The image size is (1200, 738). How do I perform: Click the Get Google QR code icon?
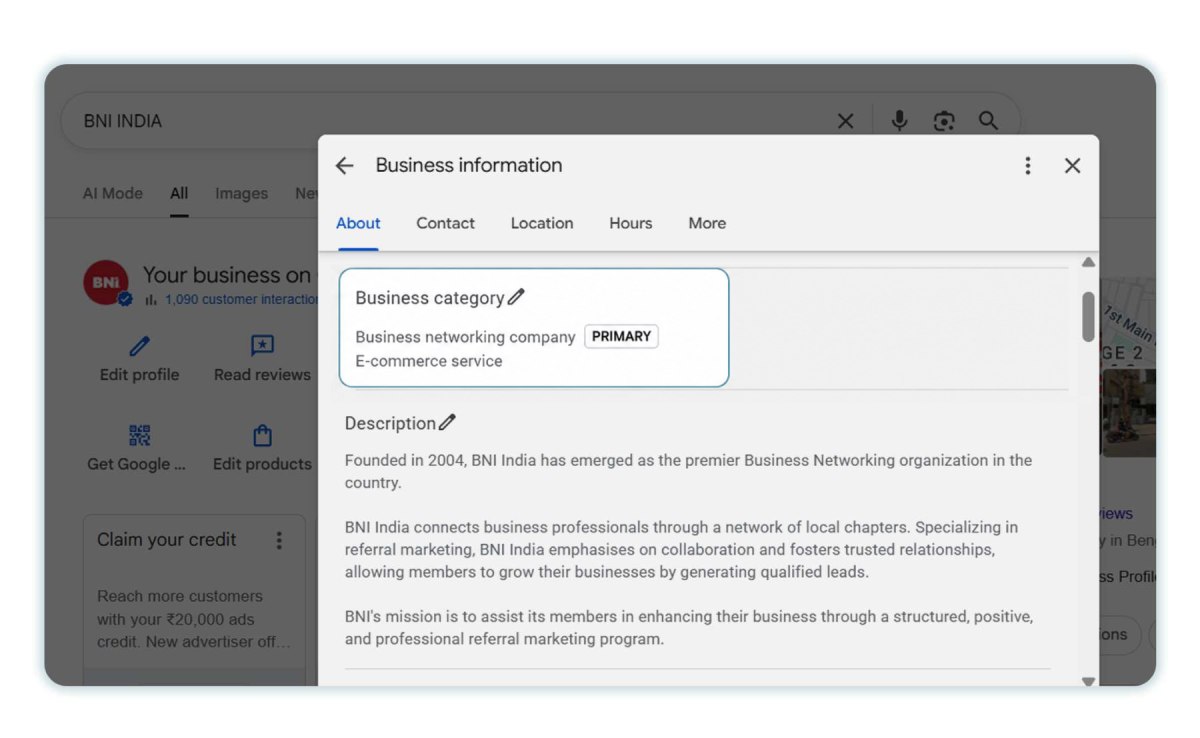pos(140,436)
